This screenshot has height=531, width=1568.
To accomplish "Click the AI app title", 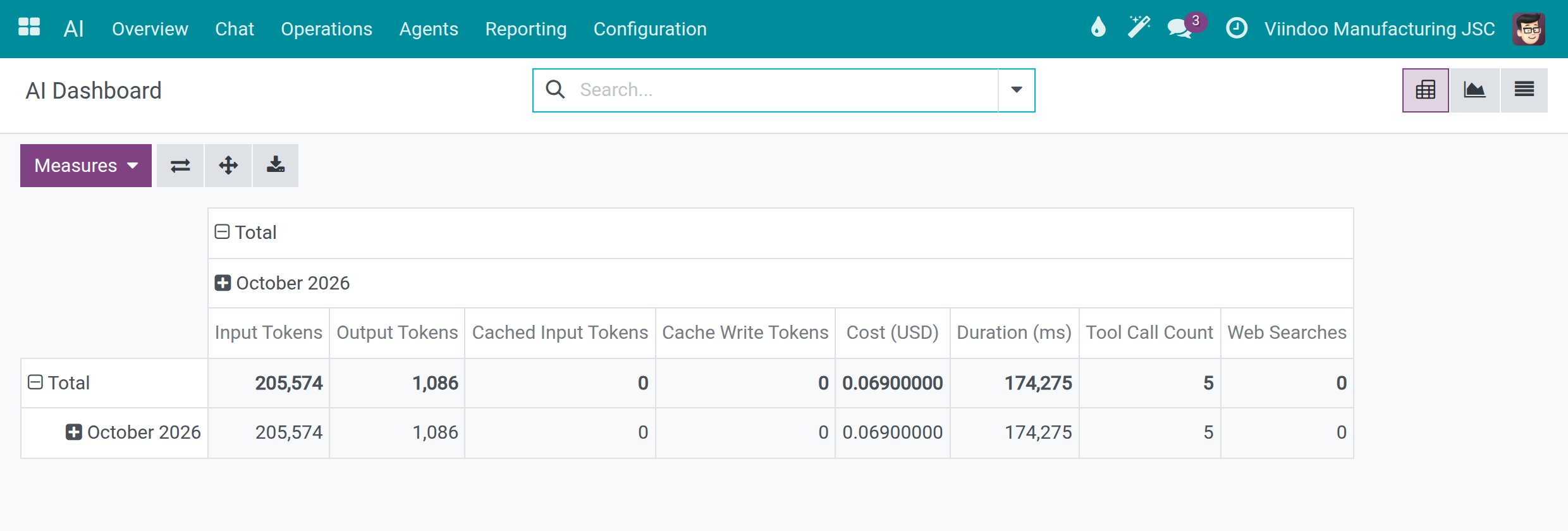I will [73, 28].
